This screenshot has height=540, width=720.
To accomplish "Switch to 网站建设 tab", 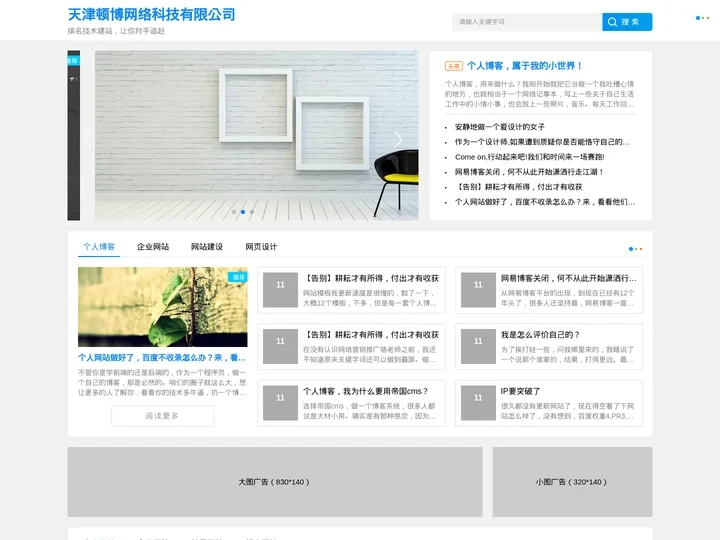I will point(207,247).
